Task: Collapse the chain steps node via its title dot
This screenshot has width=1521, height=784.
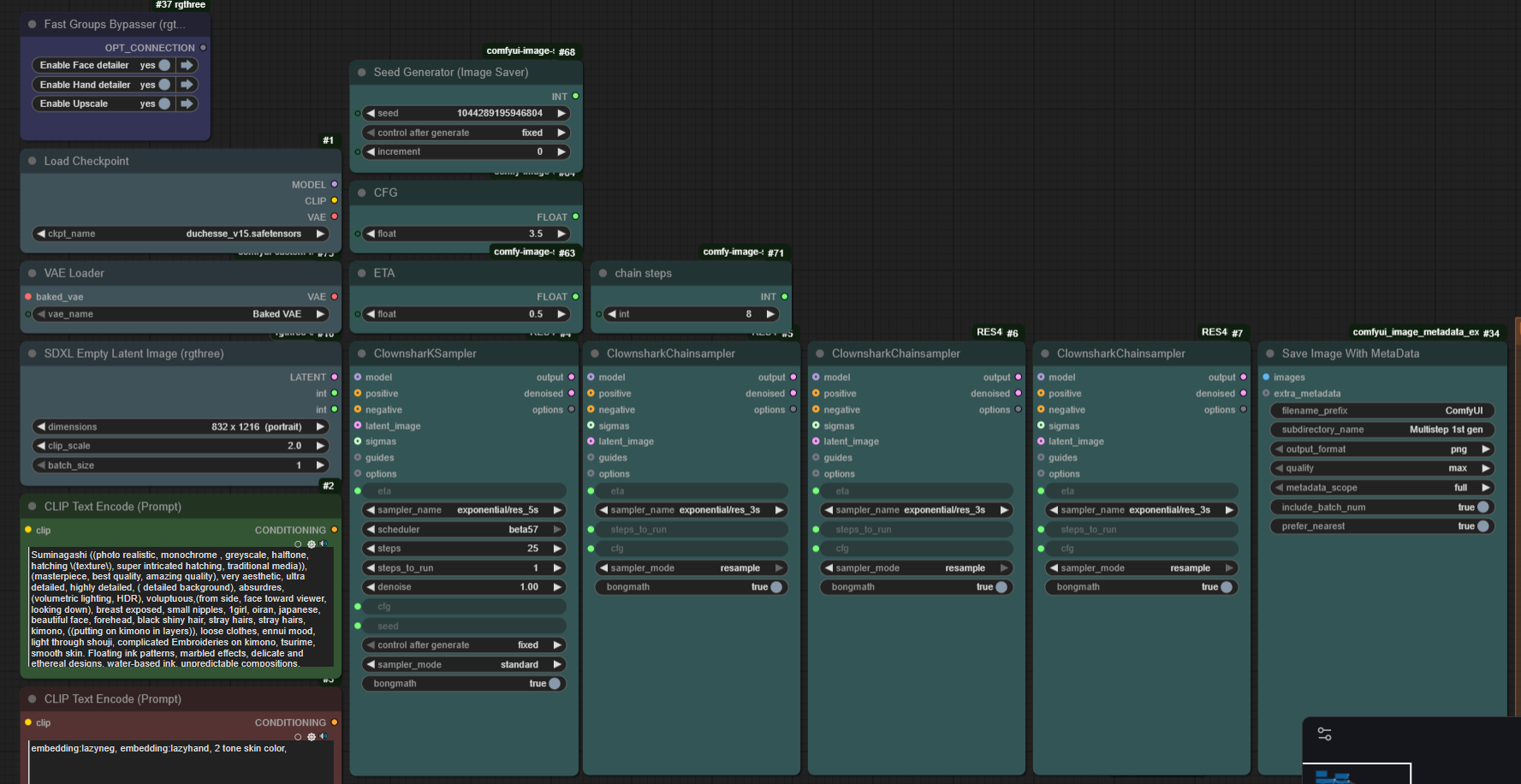Action: [x=603, y=274]
